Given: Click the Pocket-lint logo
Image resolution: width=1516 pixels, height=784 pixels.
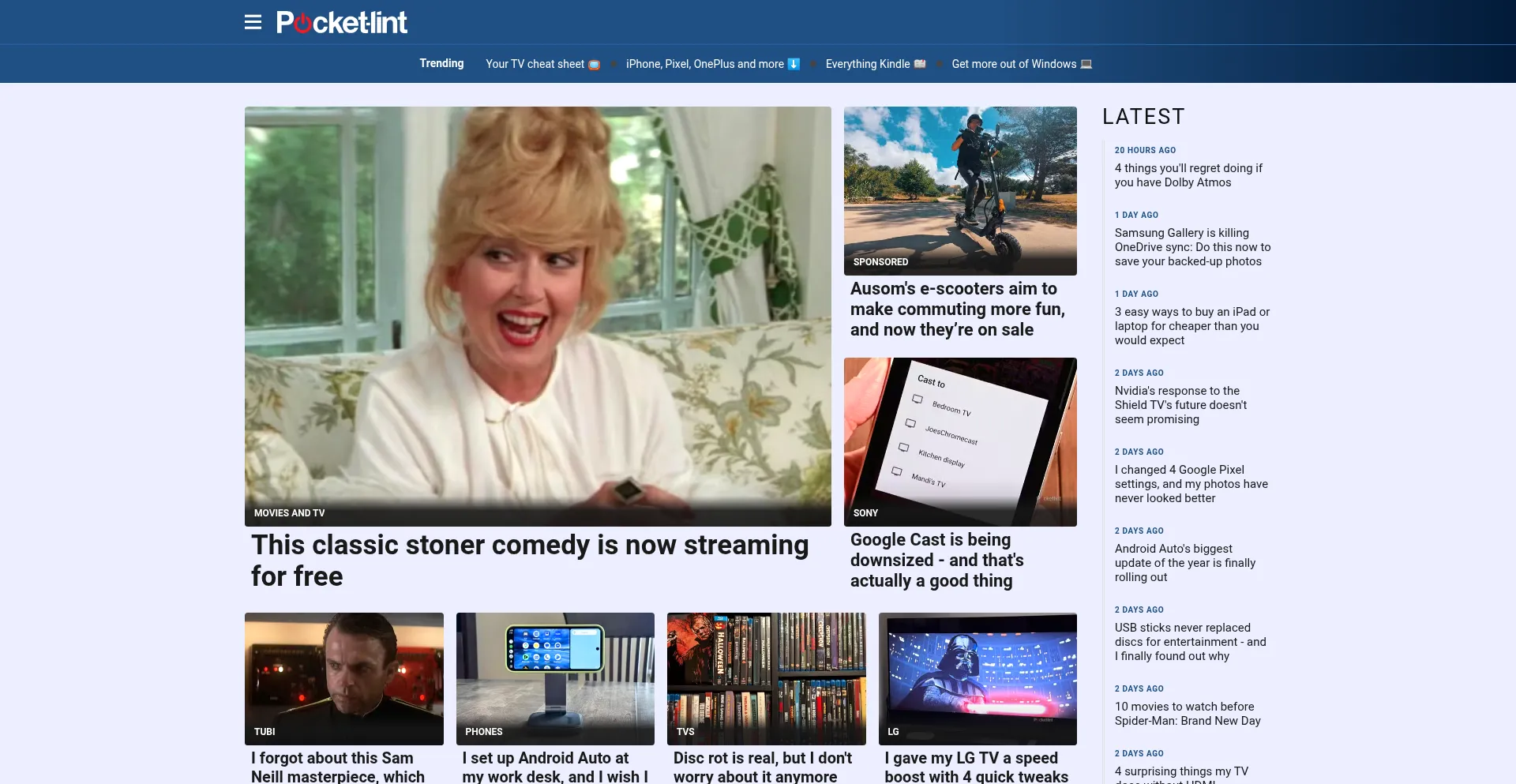Looking at the screenshot, I should [x=342, y=22].
